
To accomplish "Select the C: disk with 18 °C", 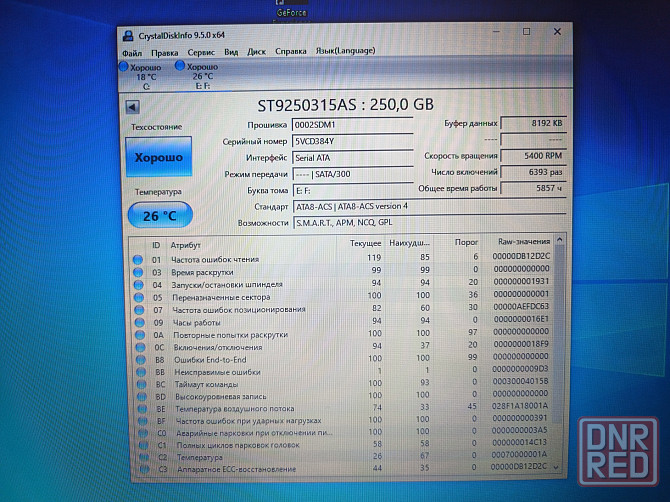I will click(x=141, y=76).
